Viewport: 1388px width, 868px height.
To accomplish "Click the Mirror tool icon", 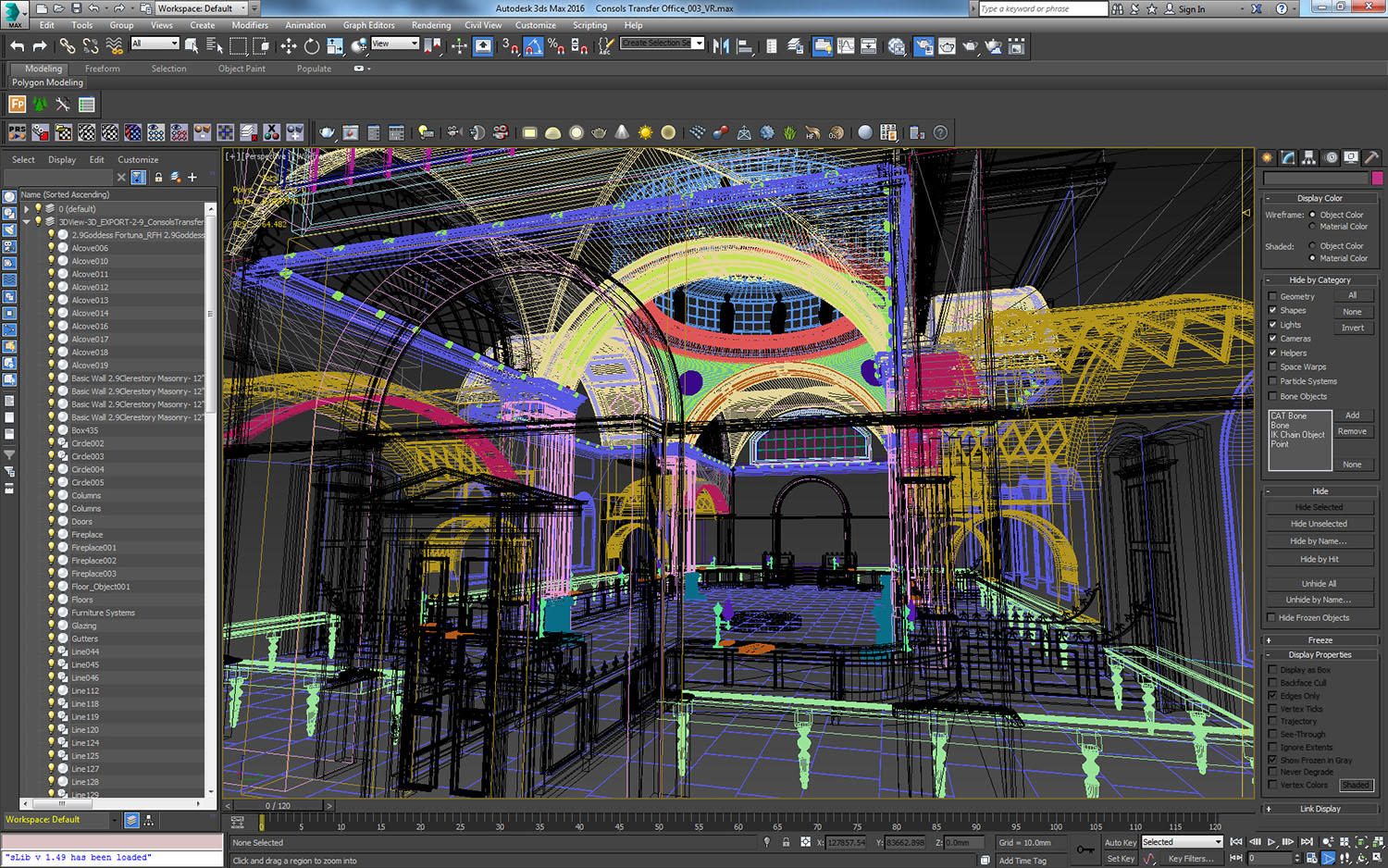I will point(721,46).
